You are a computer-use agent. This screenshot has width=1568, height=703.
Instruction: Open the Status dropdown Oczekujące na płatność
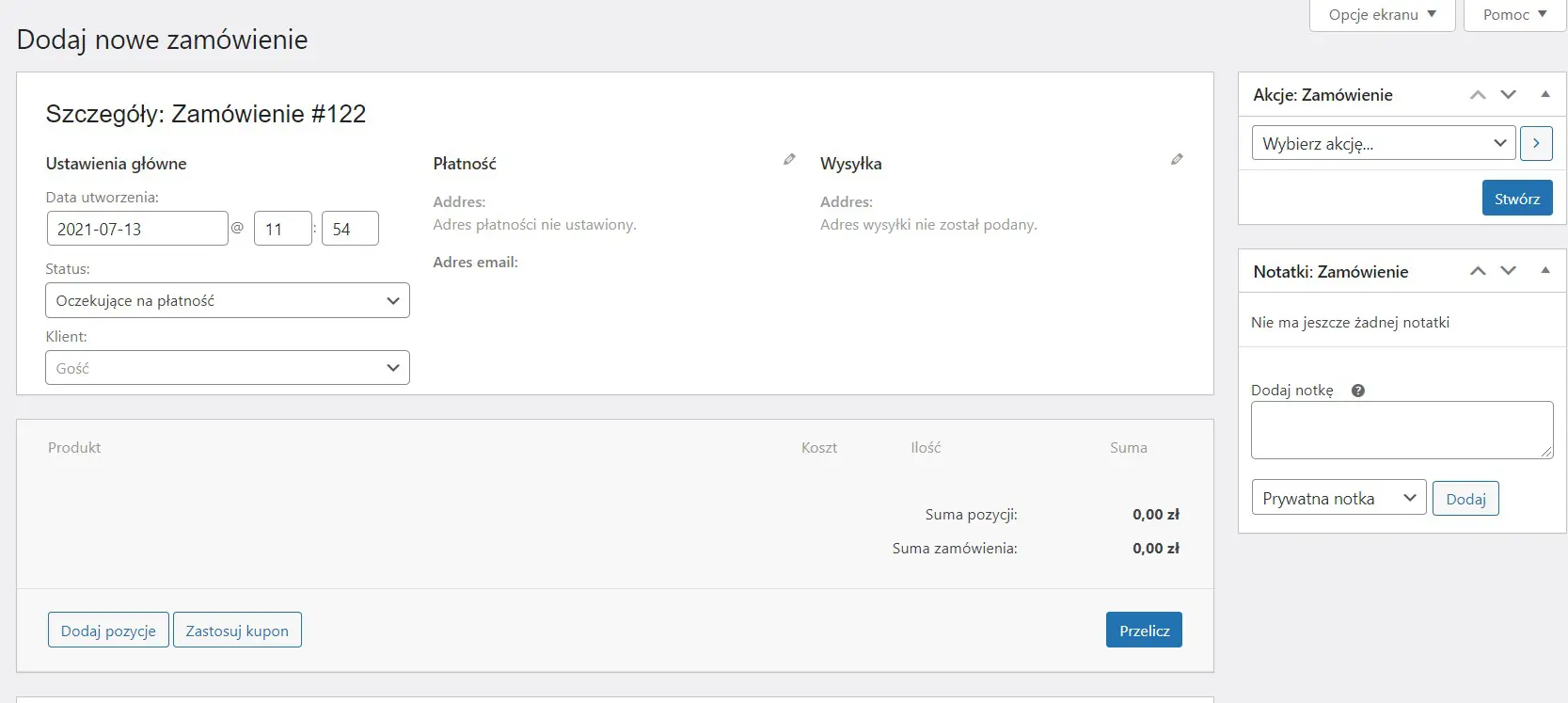(228, 301)
